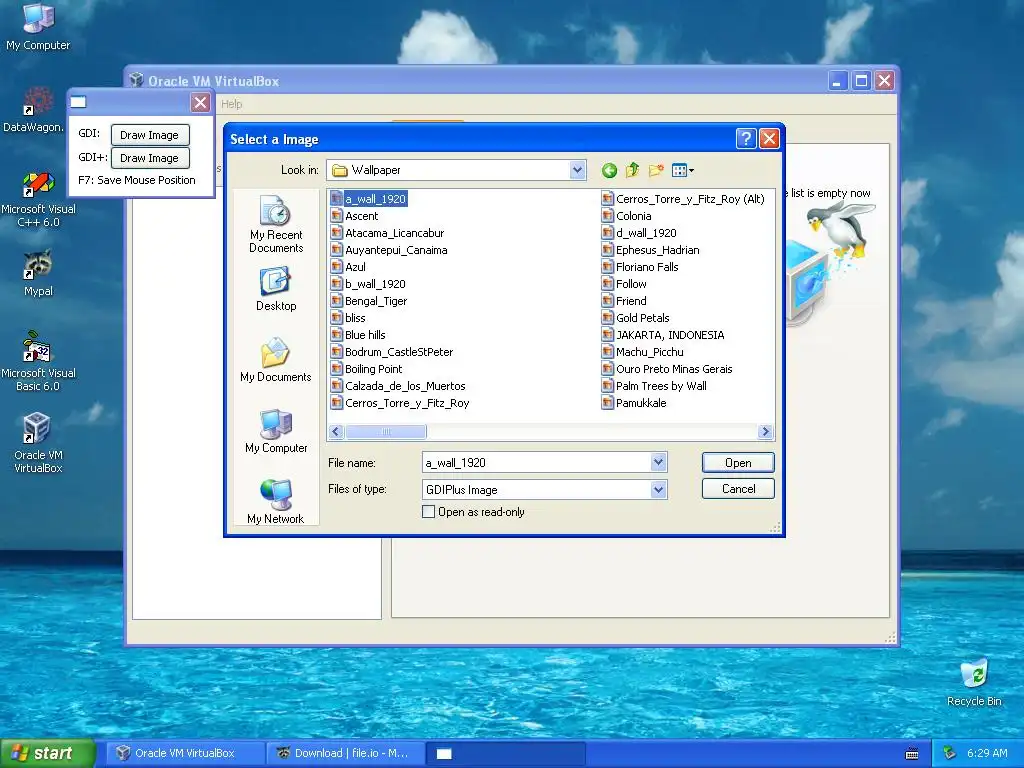Select My Computer in the dialog places bar
This screenshot has height=768, width=1024.
click(x=276, y=431)
